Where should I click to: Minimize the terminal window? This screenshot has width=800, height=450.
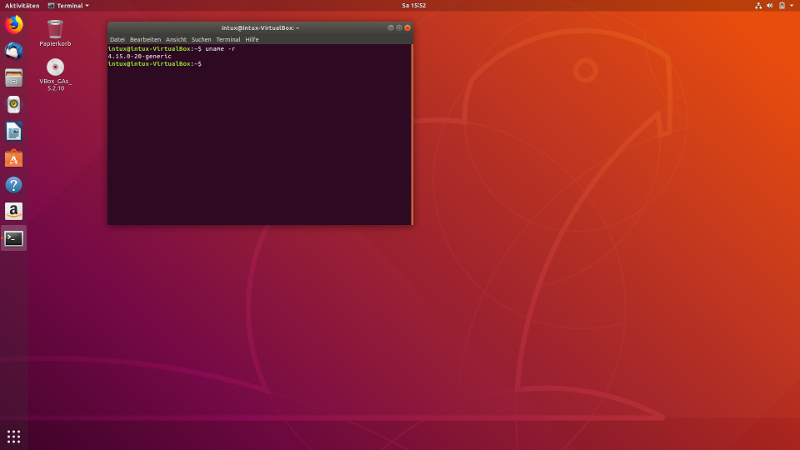click(x=391, y=28)
